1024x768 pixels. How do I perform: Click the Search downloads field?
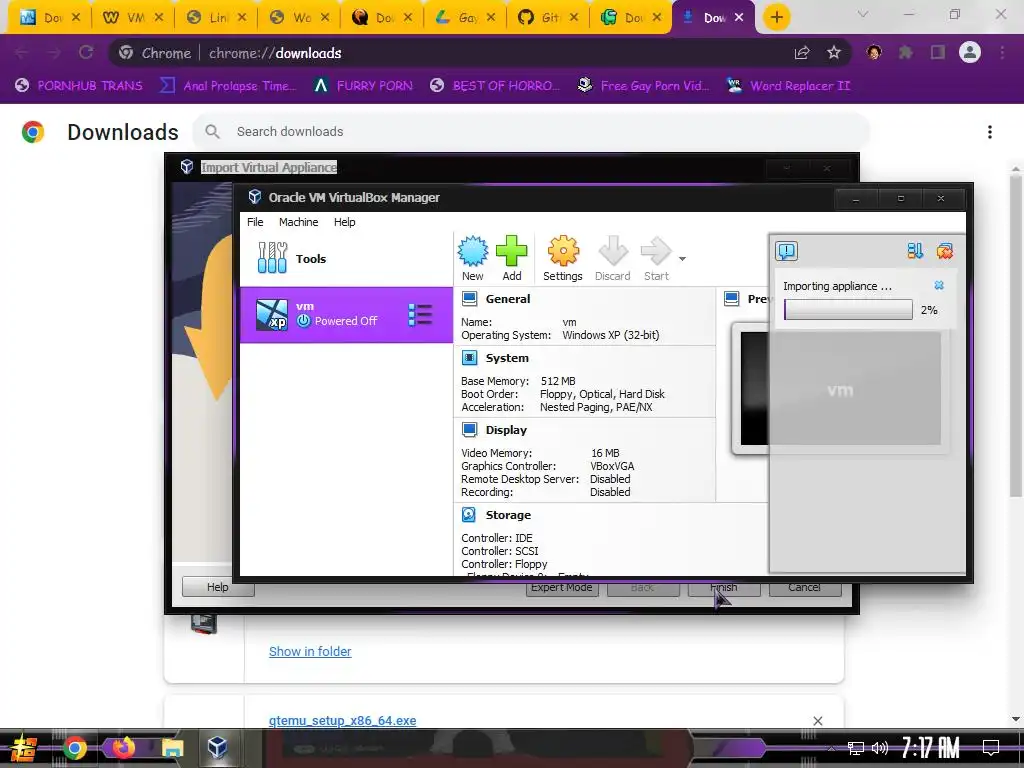[x=530, y=131]
